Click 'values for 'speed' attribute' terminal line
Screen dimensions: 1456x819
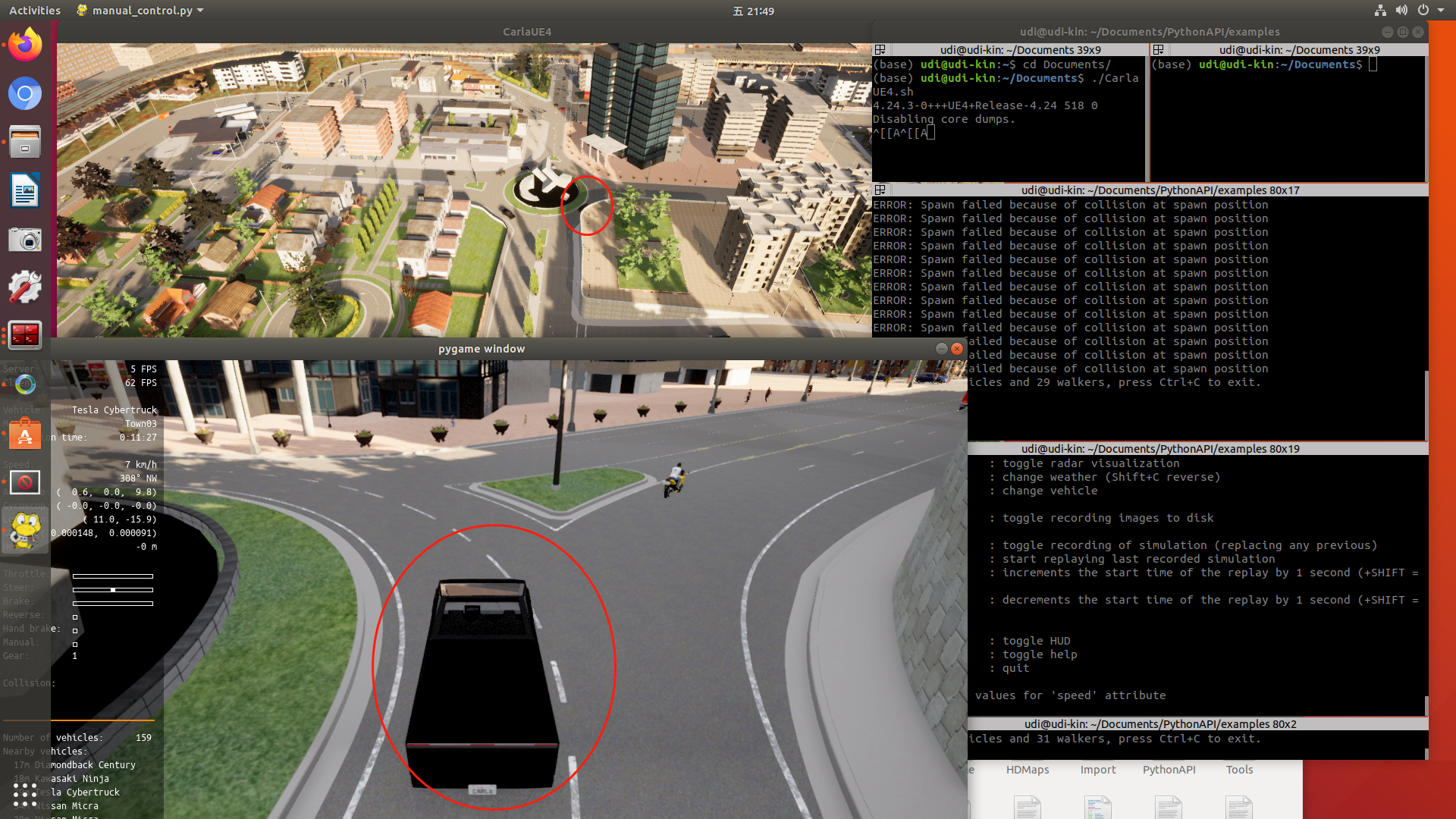[x=1070, y=695]
